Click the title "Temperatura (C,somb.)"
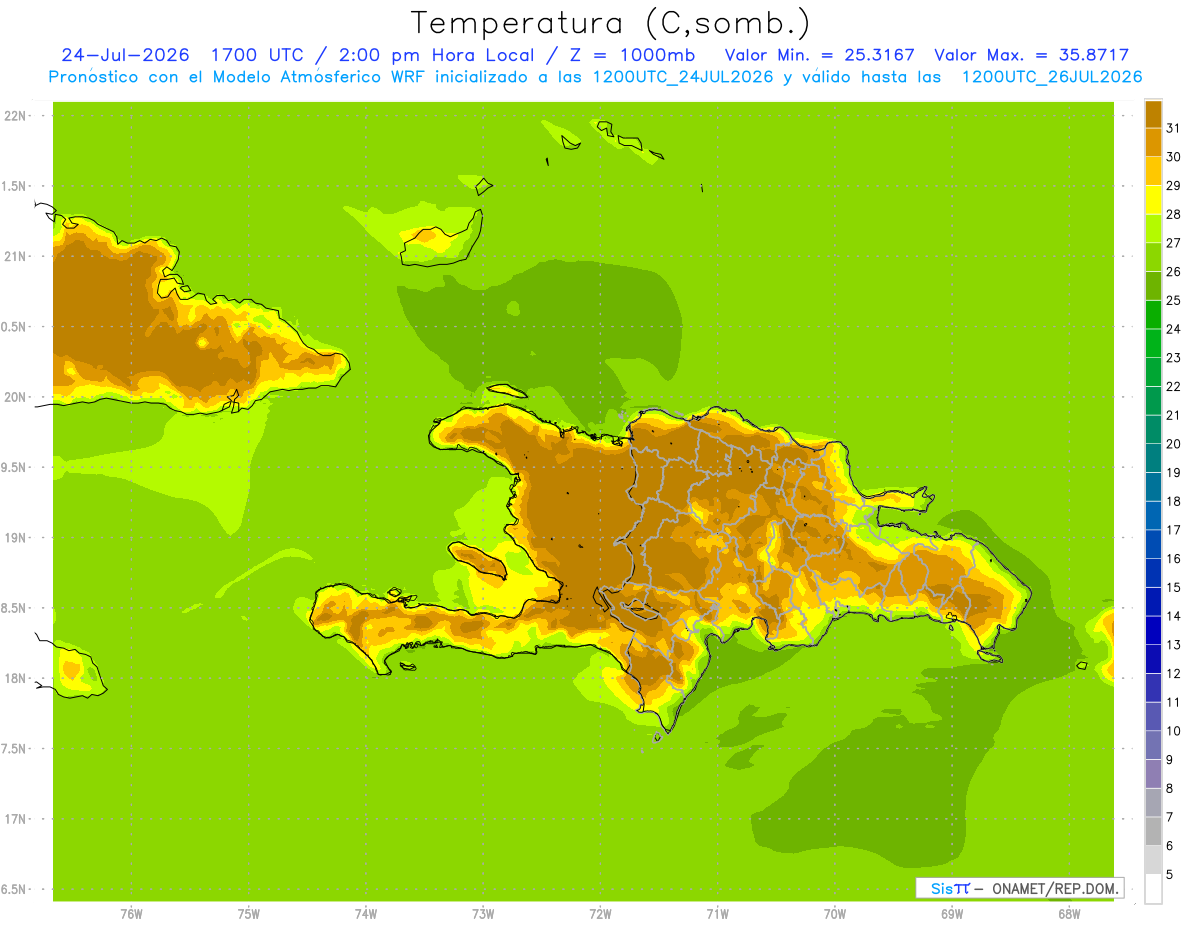Screen dimensions: 1200x927 [611, 23]
